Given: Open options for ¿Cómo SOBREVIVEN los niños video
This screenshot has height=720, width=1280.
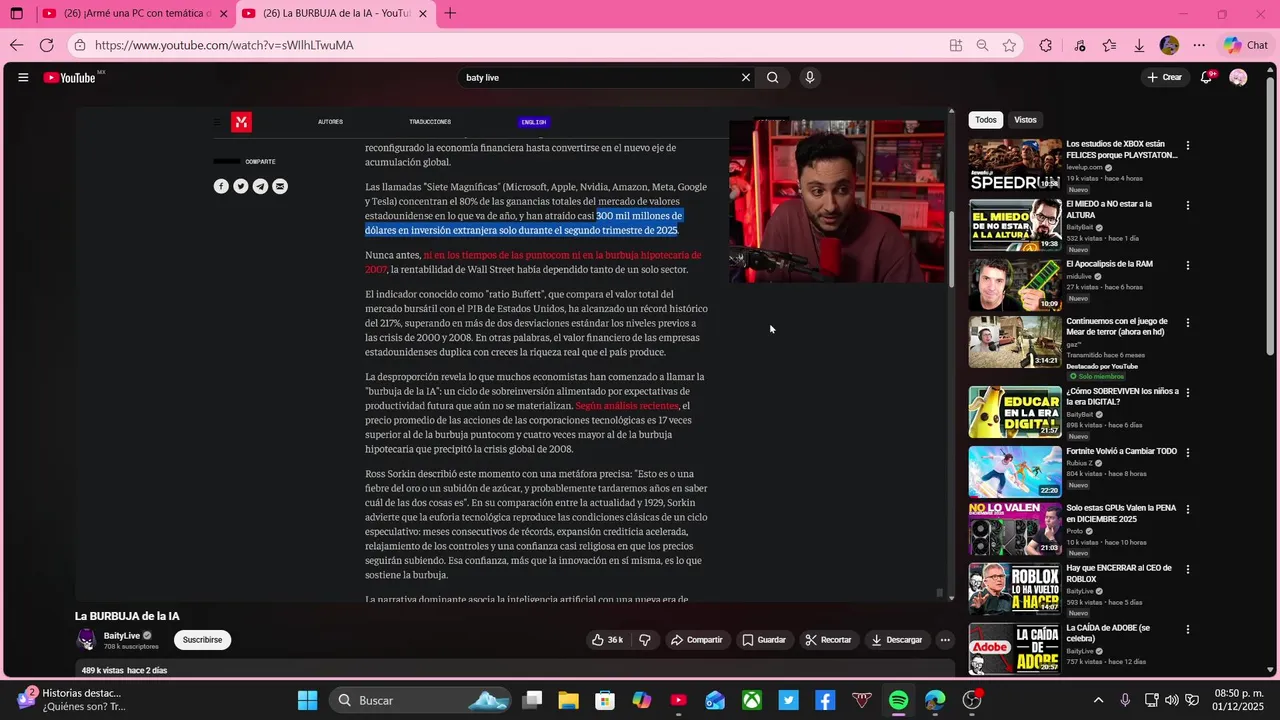Looking at the screenshot, I should point(1188,393).
